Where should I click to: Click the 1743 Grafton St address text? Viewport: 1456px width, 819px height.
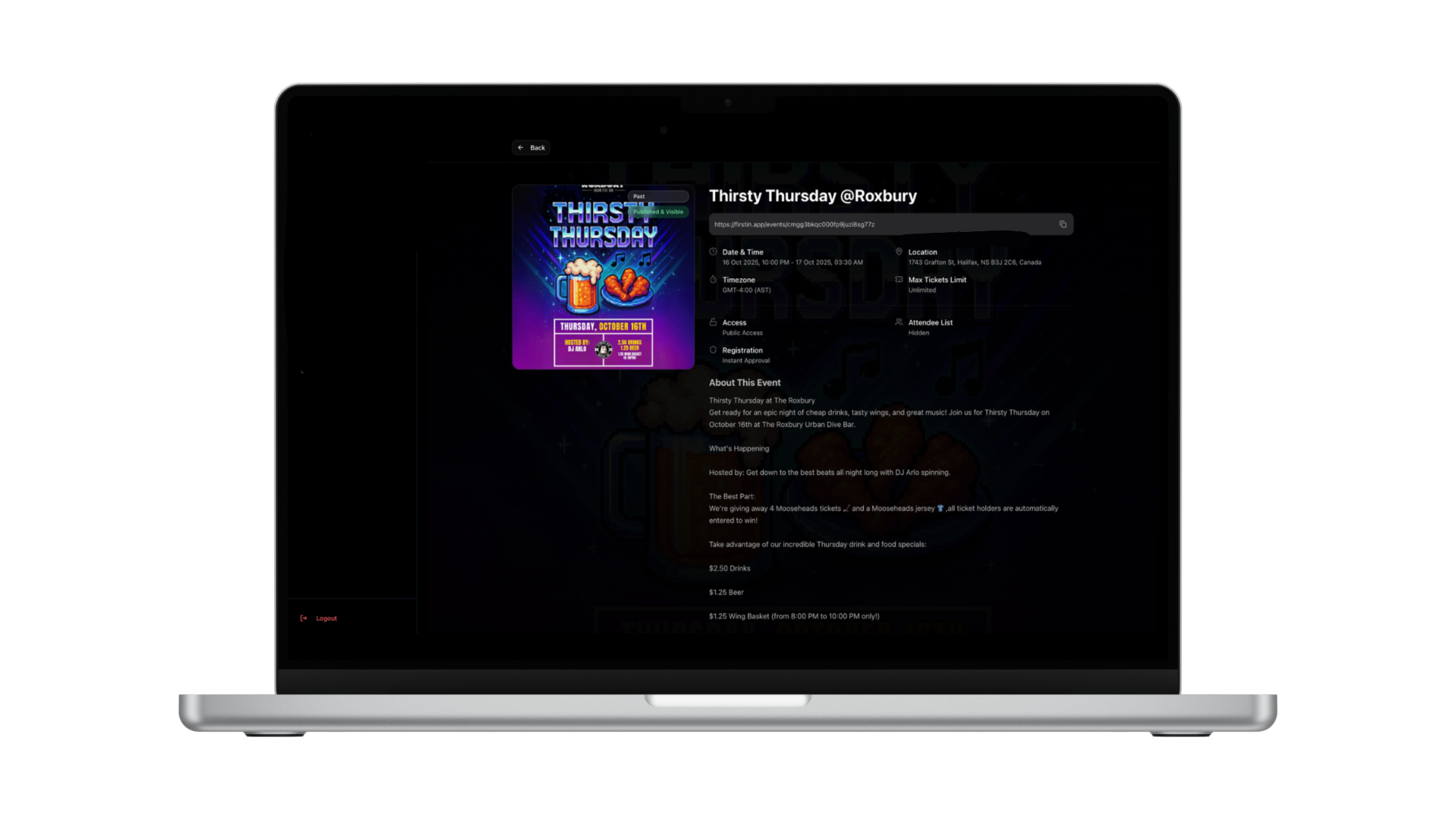(974, 262)
